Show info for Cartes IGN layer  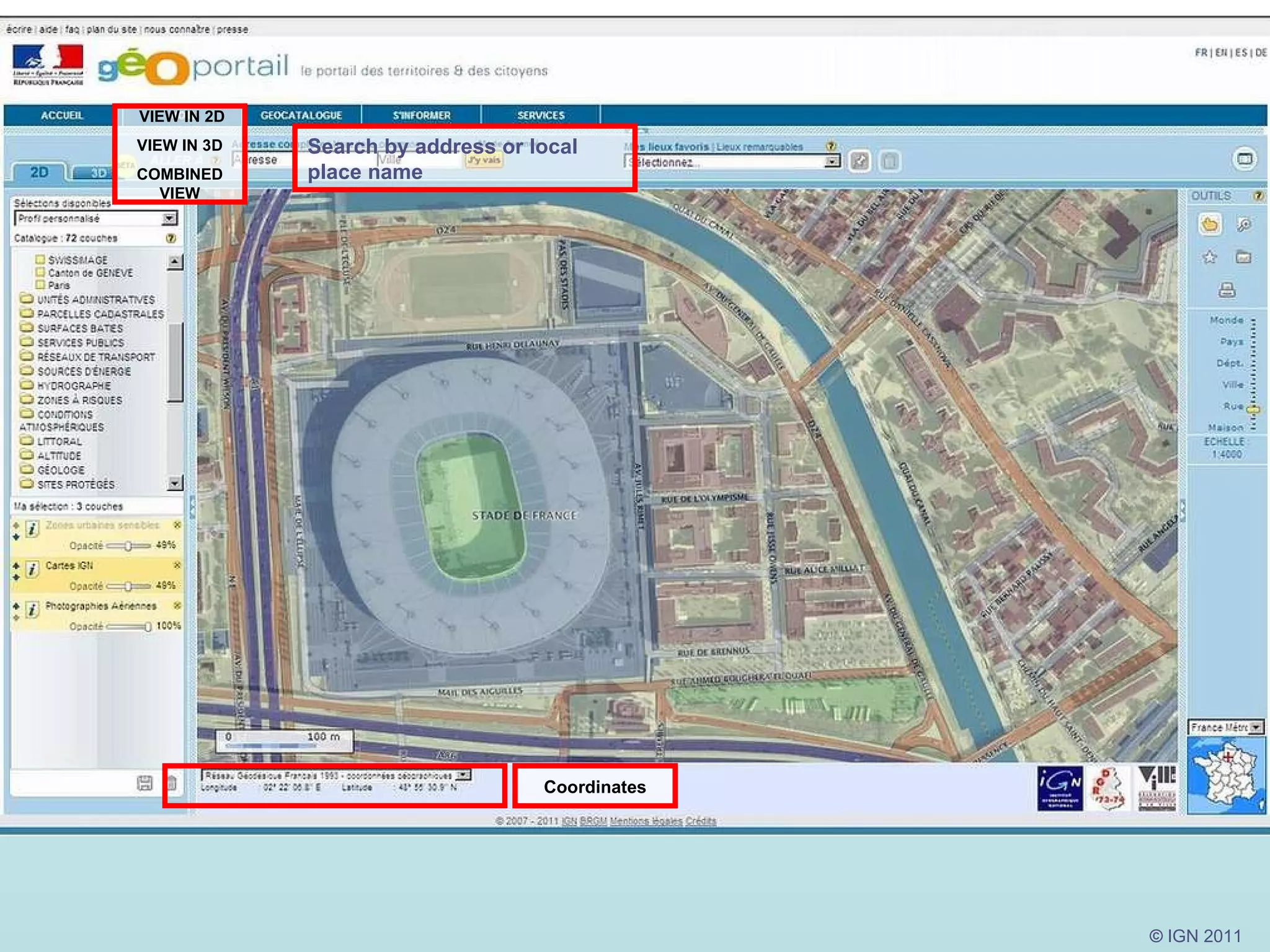[x=32, y=570]
